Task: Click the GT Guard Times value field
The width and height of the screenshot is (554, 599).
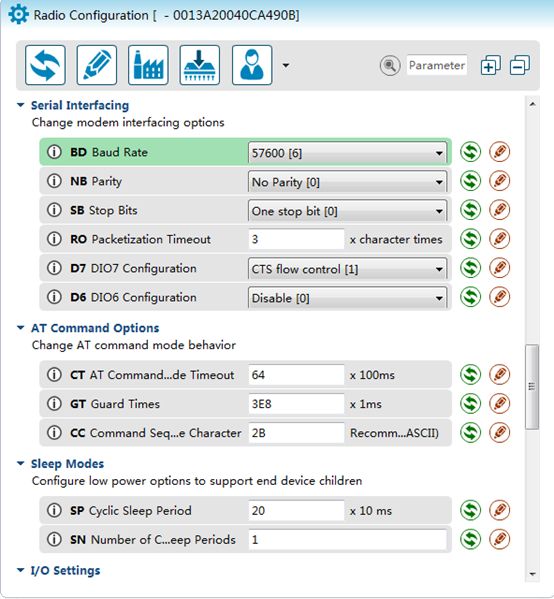Action: 296,404
